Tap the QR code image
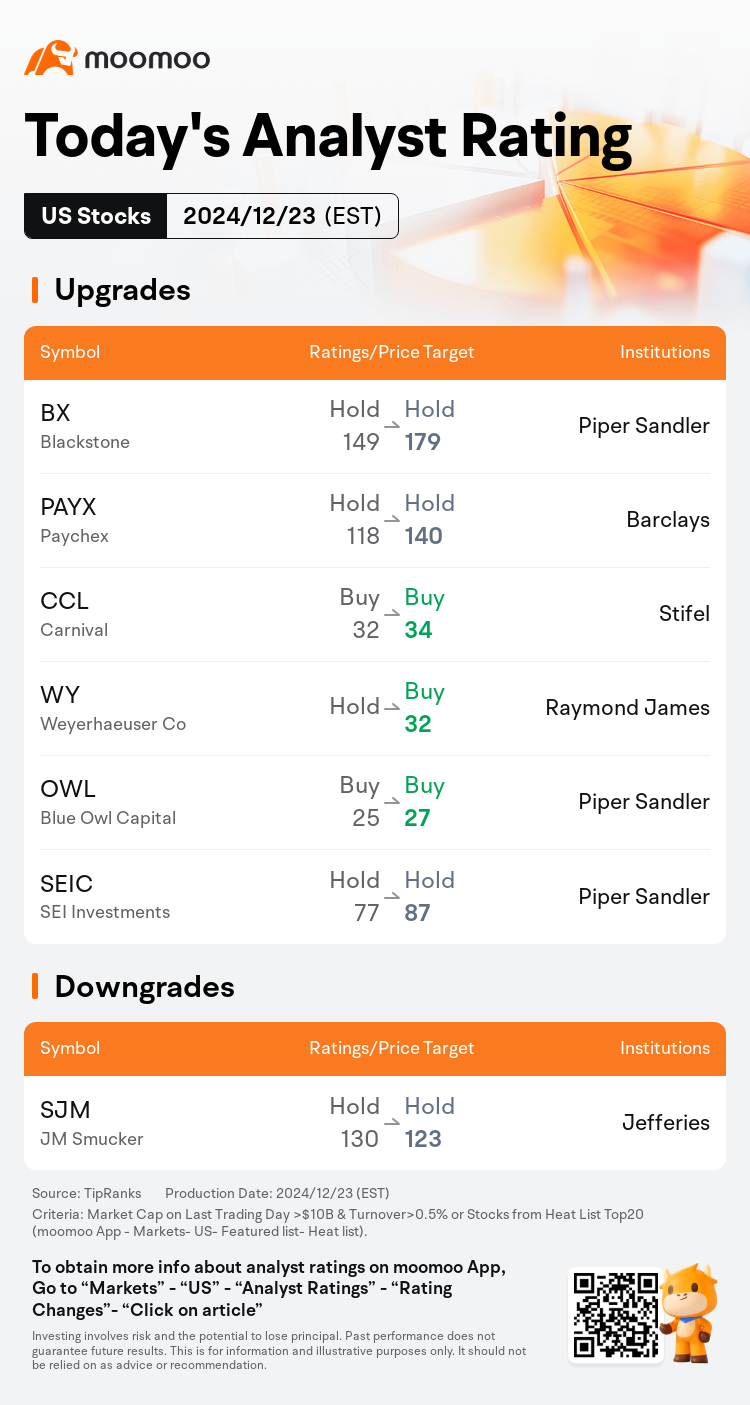750x1405 pixels. point(615,1315)
